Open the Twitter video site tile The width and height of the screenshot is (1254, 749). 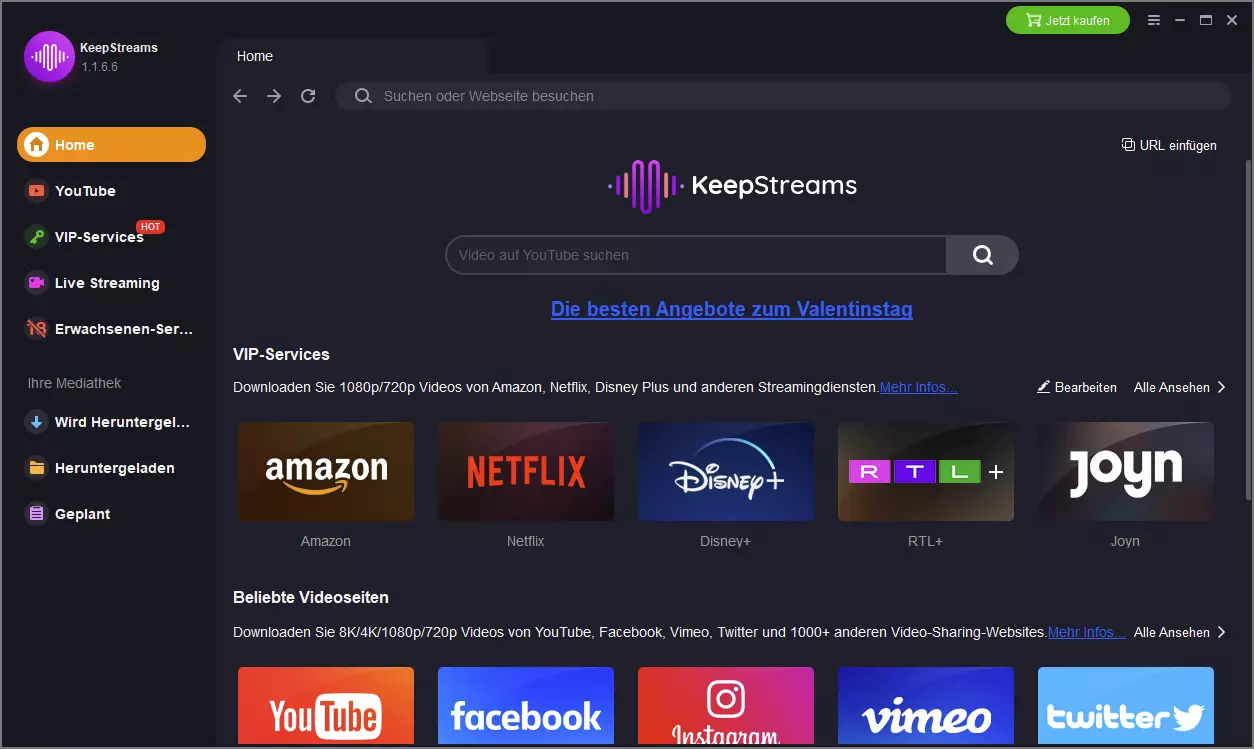(1126, 707)
